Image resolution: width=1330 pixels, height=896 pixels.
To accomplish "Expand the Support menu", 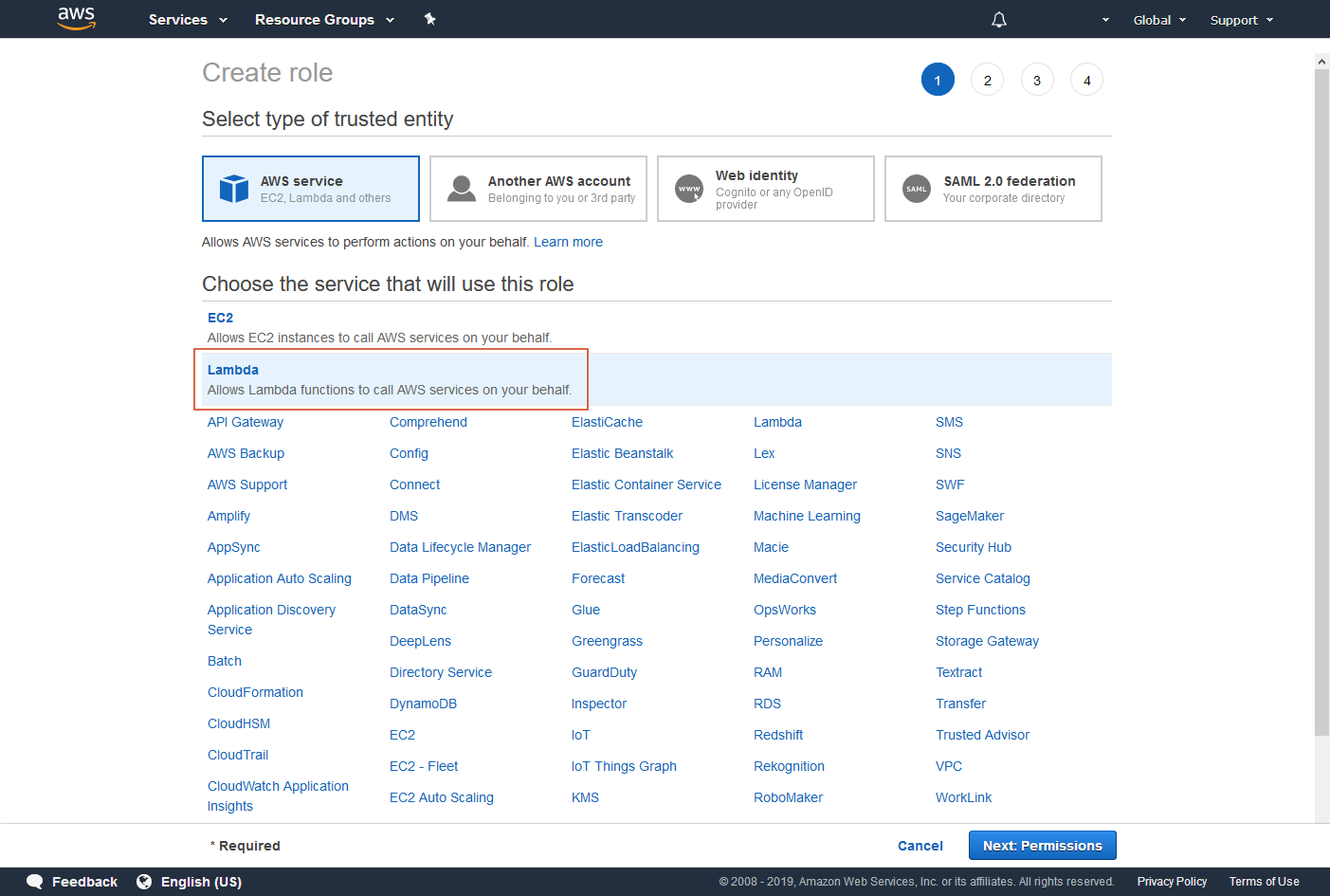I will 1242,20.
